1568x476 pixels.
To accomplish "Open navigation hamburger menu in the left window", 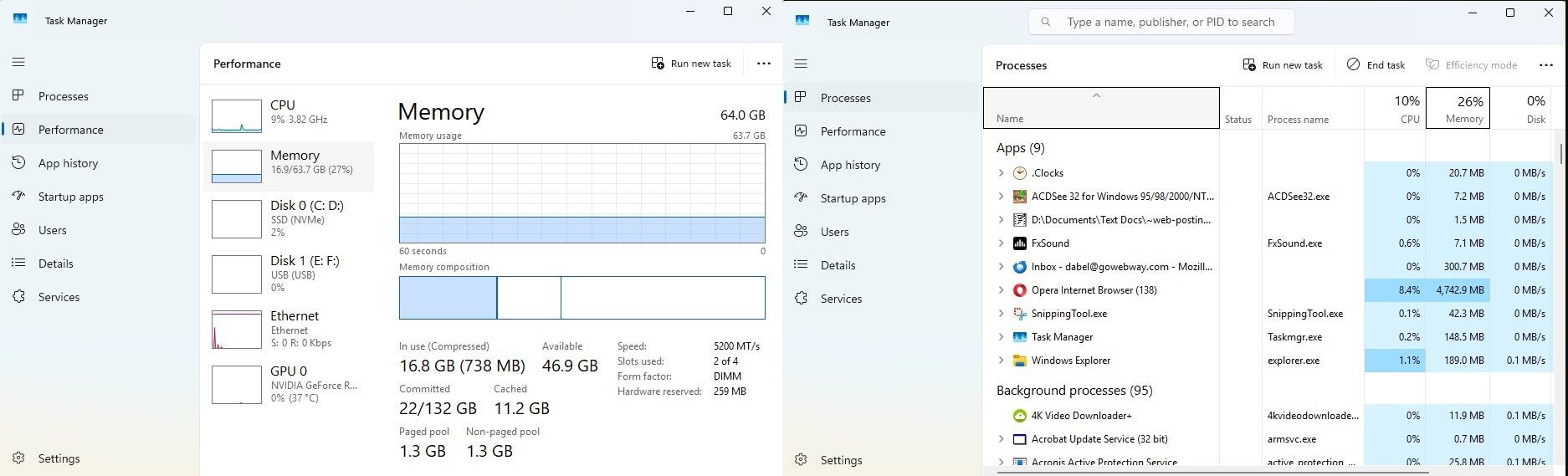I will (18, 62).
